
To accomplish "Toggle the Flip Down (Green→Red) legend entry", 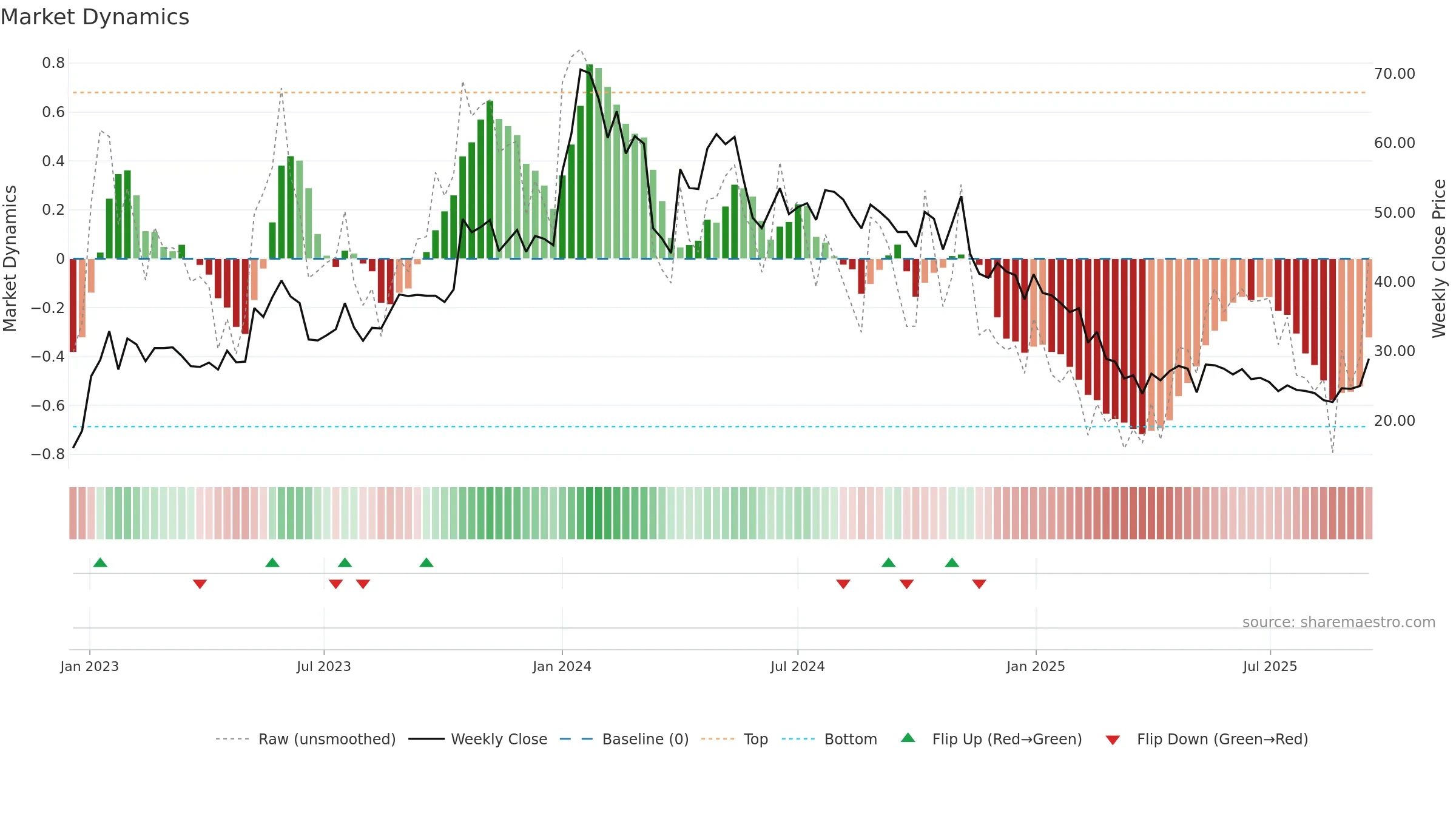I will pyautogui.click(x=1207, y=739).
